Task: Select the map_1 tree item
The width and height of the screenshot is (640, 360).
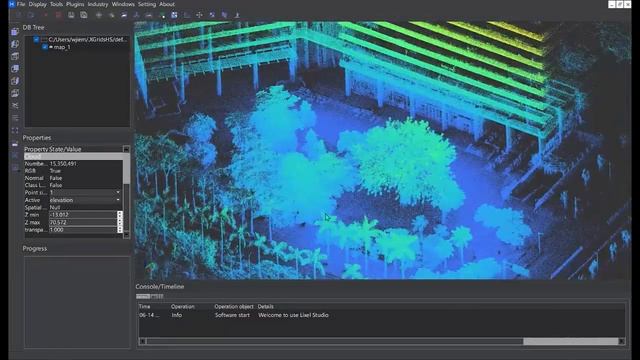Action: click(62, 47)
